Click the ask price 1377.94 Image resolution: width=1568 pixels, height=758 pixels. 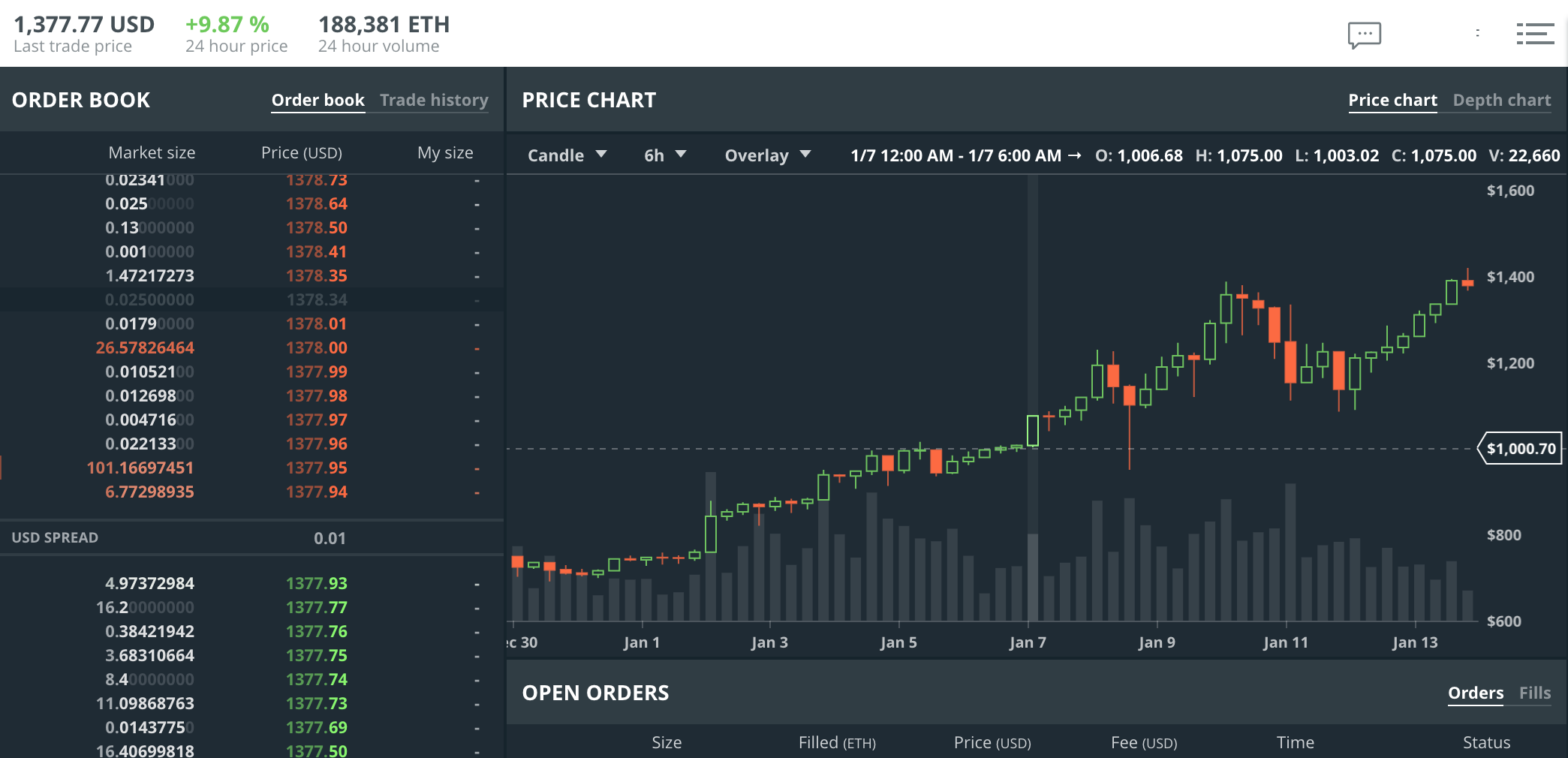click(x=317, y=492)
